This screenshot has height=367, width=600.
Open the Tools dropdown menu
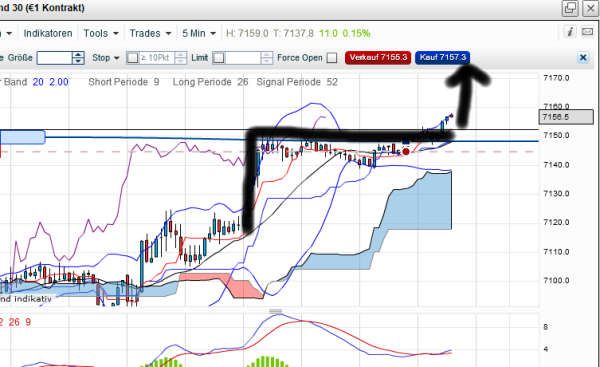(x=101, y=33)
